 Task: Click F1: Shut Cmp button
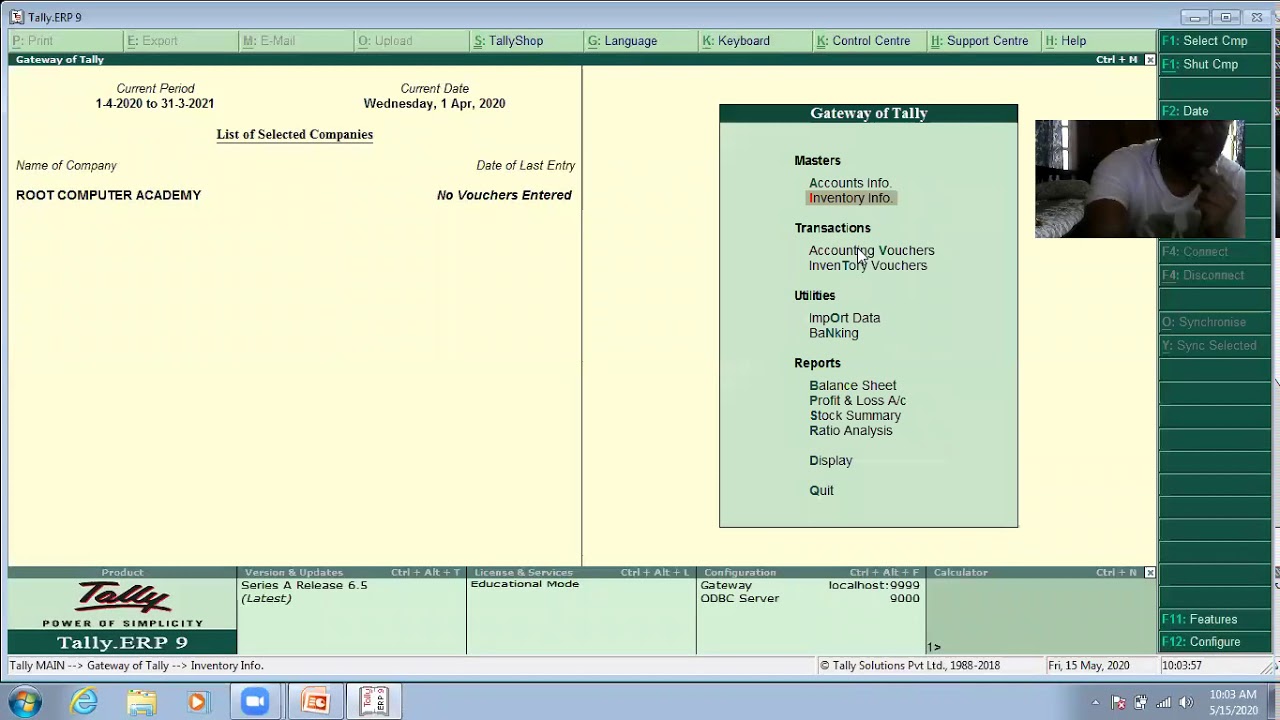(x=1214, y=64)
